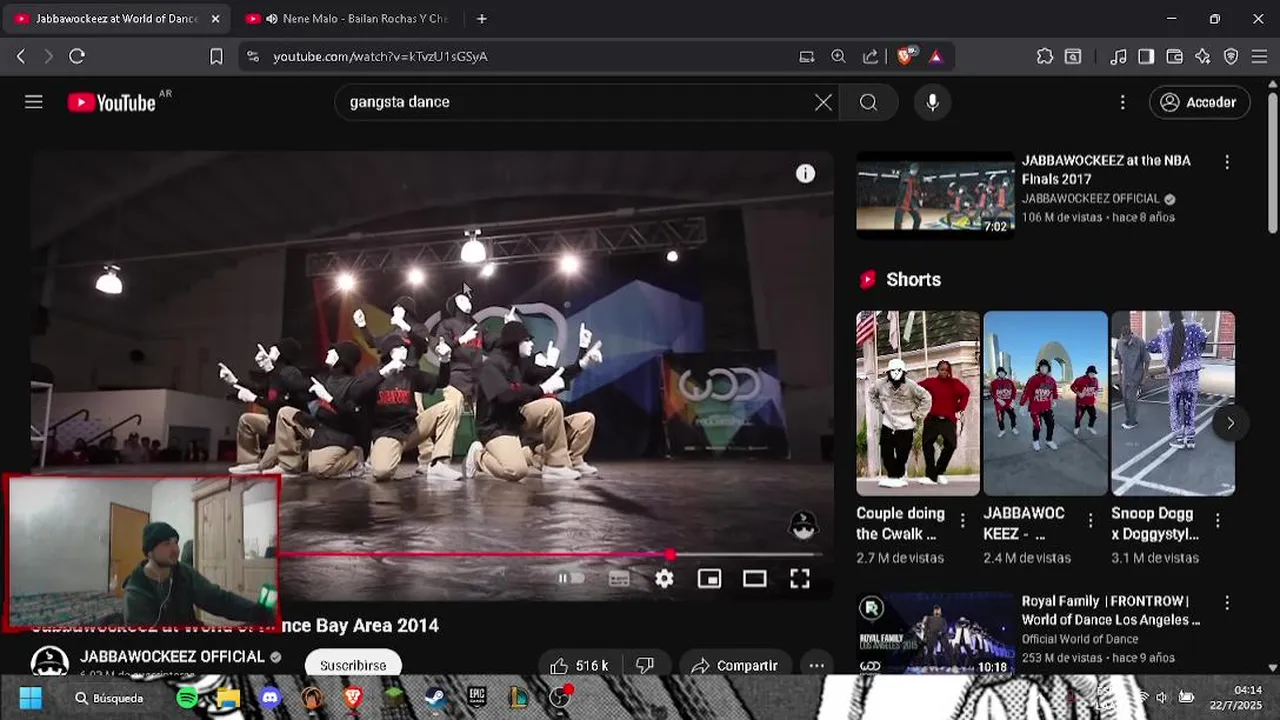Open the YouTube hamburger guide menu
This screenshot has width=1280, height=720.
pyautogui.click(x=34, y=102)
